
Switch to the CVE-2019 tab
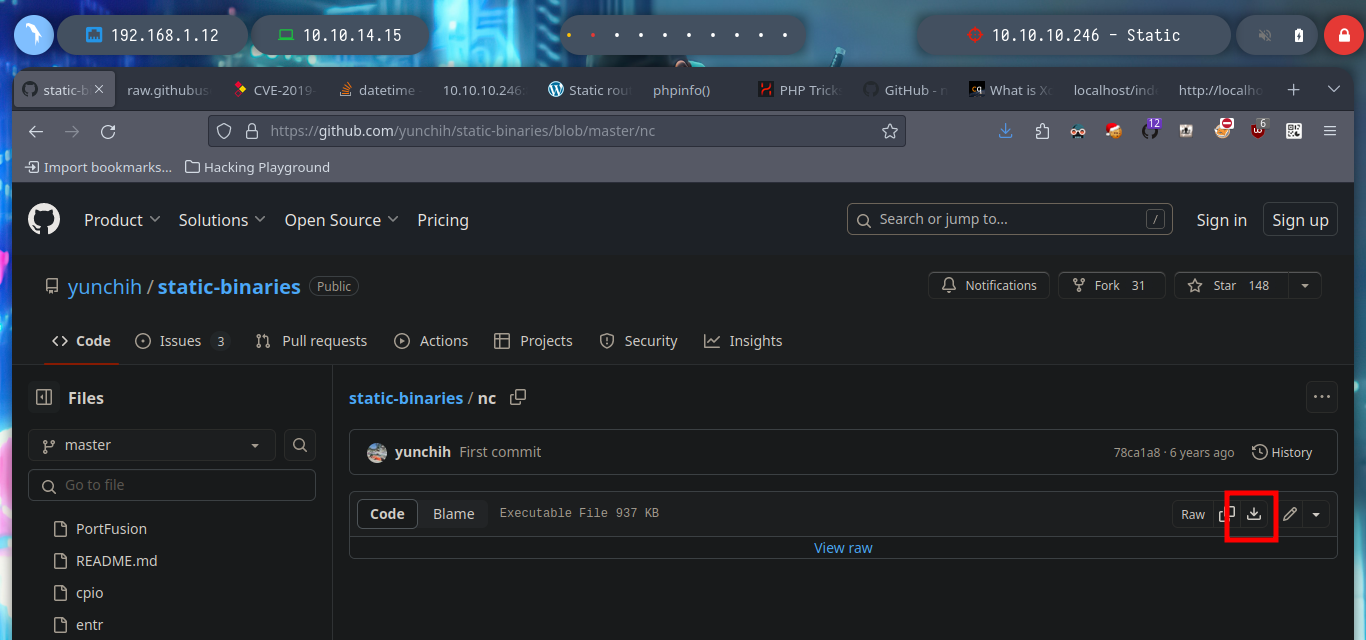click(x=273, y=90)
